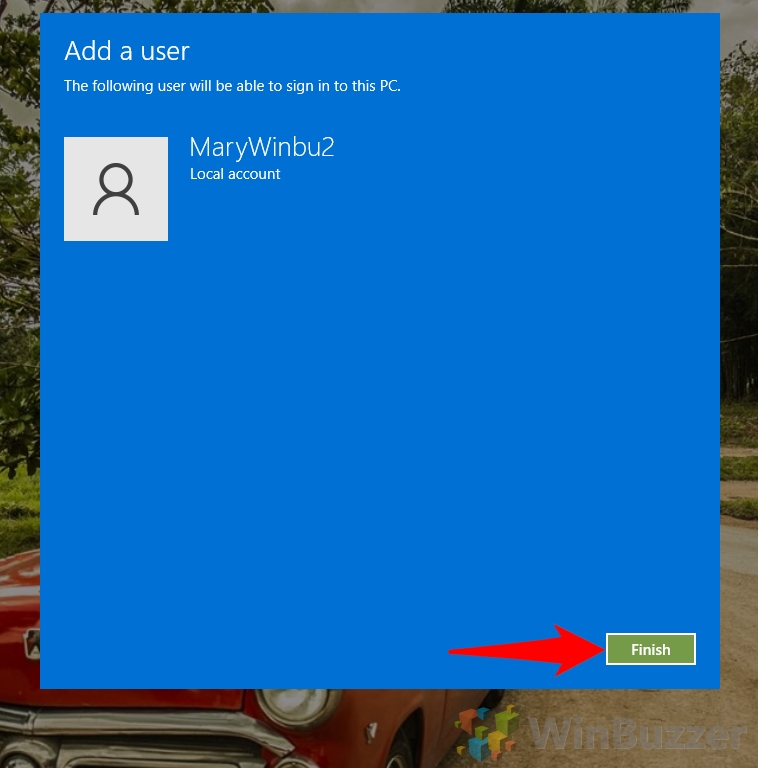Viewport: 758px width, 768px height.
Task: Click the Local account label
Action: (235, 174)
